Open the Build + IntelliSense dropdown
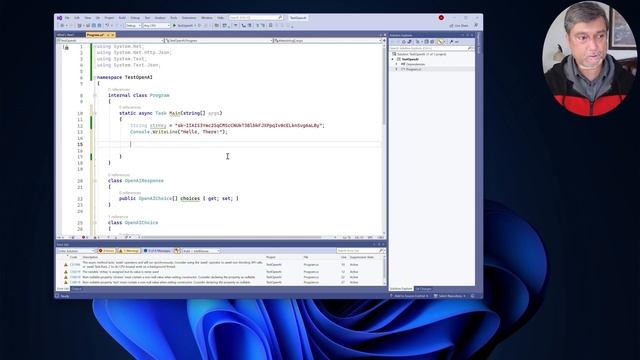This screenshot has height=360, width=640. pos(201,251)
